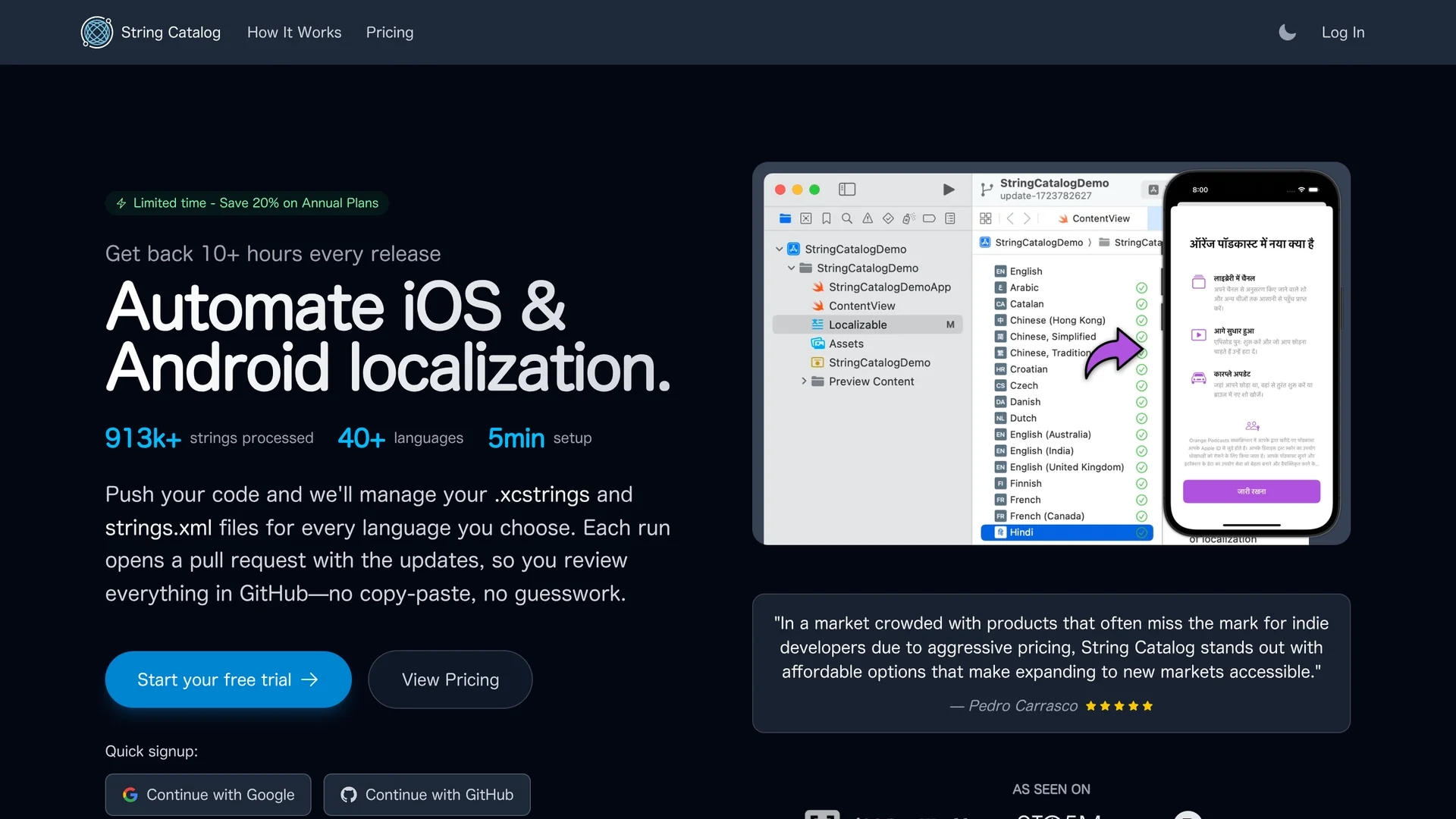
Task: Click the back navigation chevron in editor
Action: [1010, 218]
